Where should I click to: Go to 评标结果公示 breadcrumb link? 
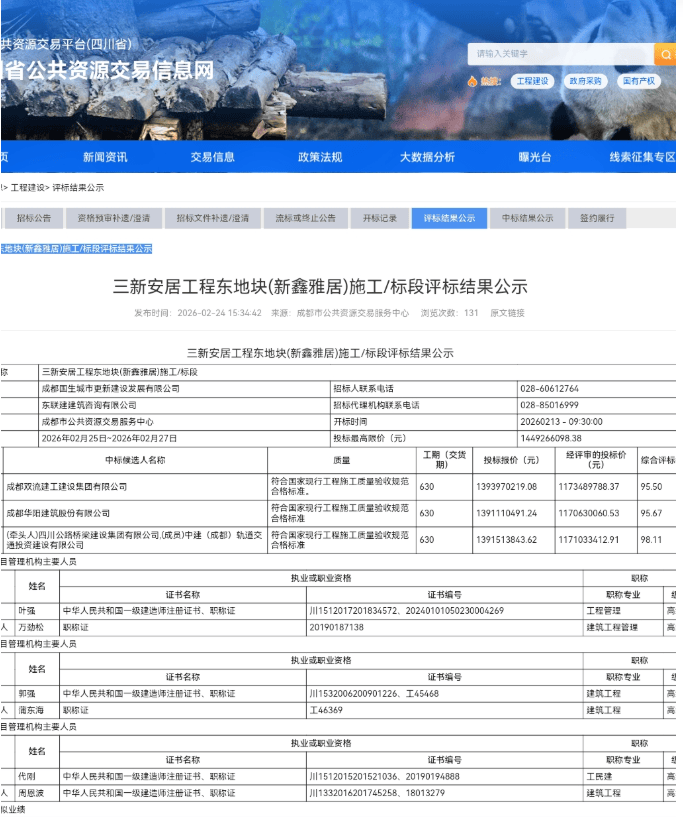click(x=78, y=188)
